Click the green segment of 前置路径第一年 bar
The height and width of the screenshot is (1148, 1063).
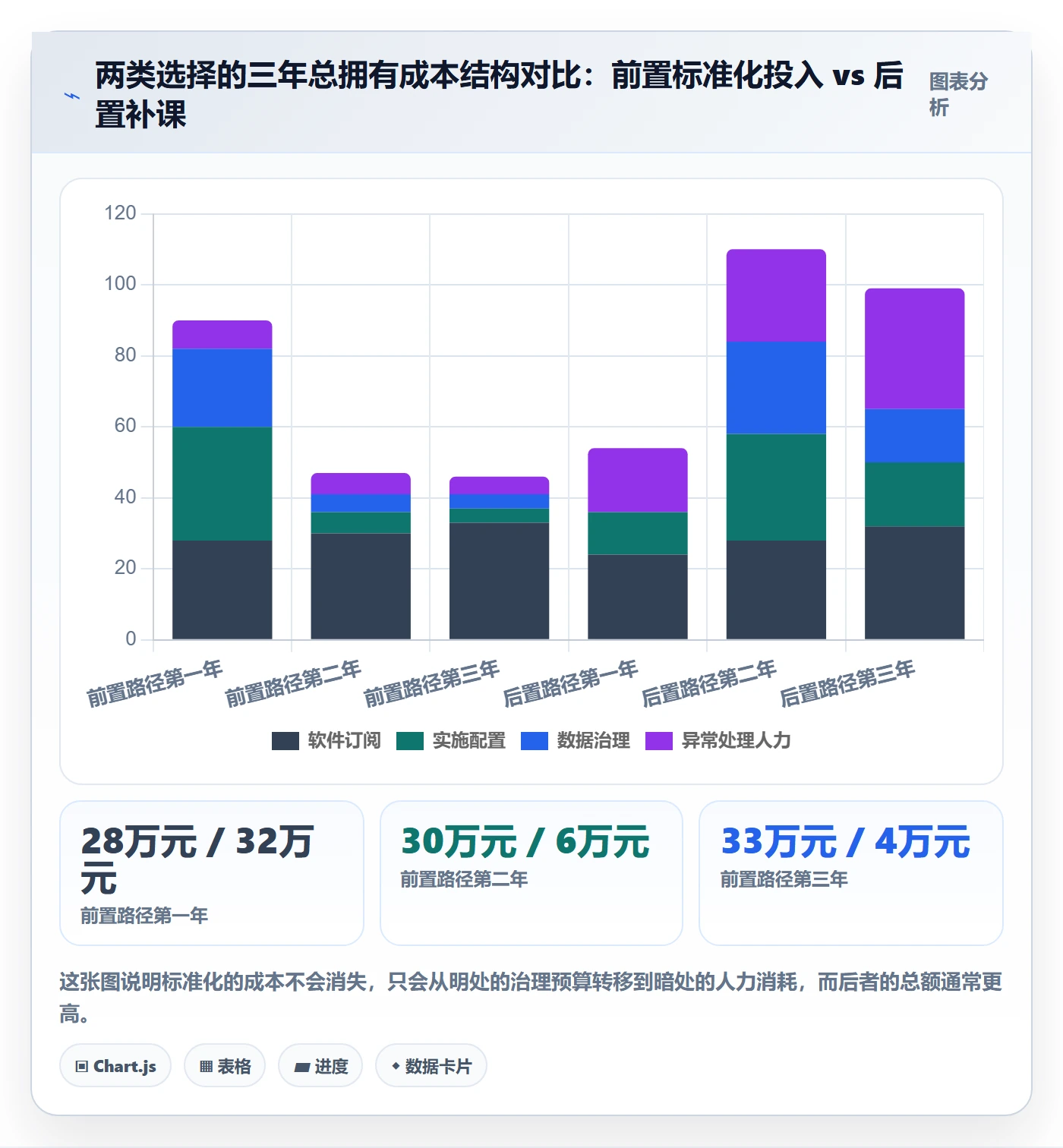tap(222, 484)
